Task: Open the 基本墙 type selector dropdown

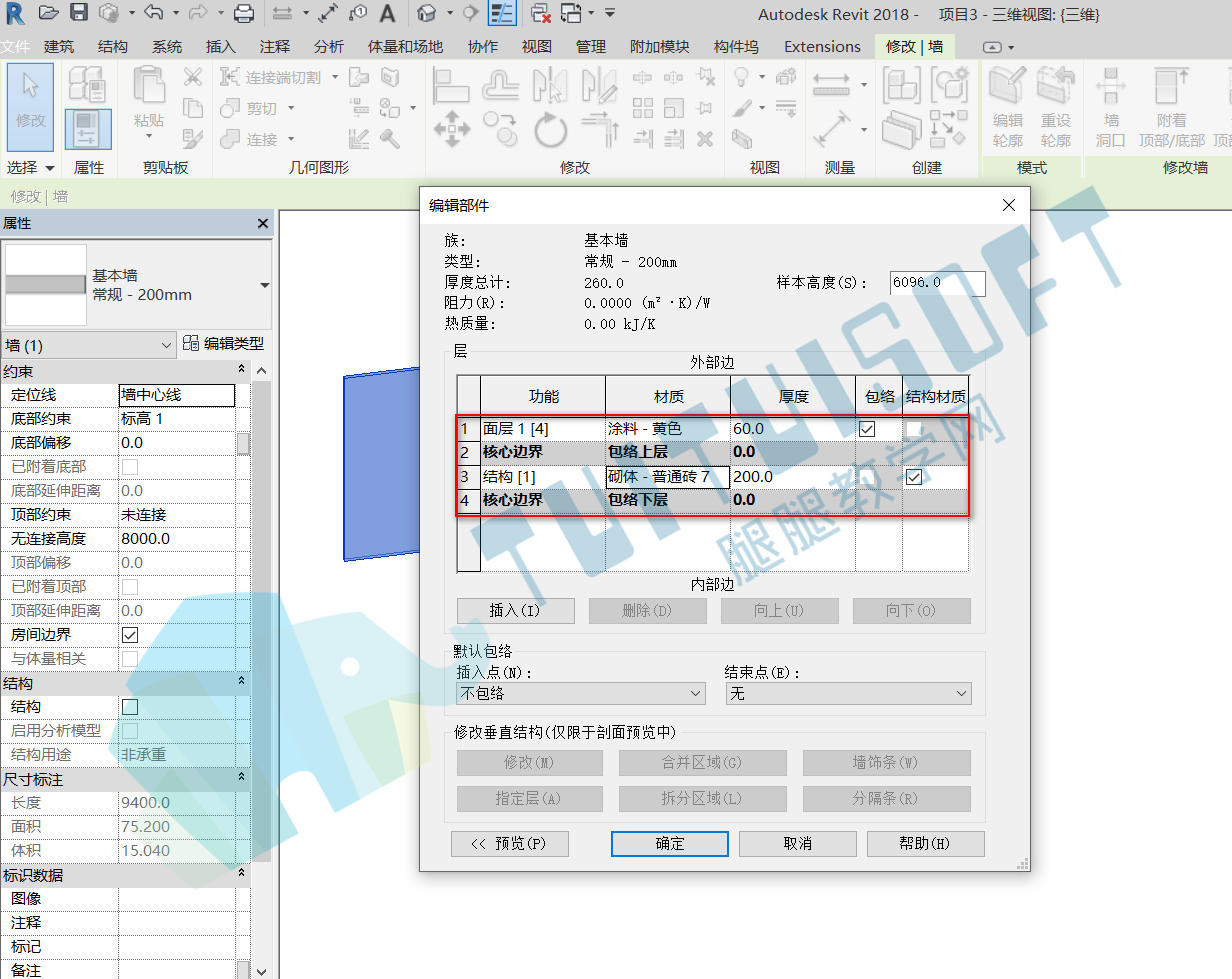Action: [137, 285]
